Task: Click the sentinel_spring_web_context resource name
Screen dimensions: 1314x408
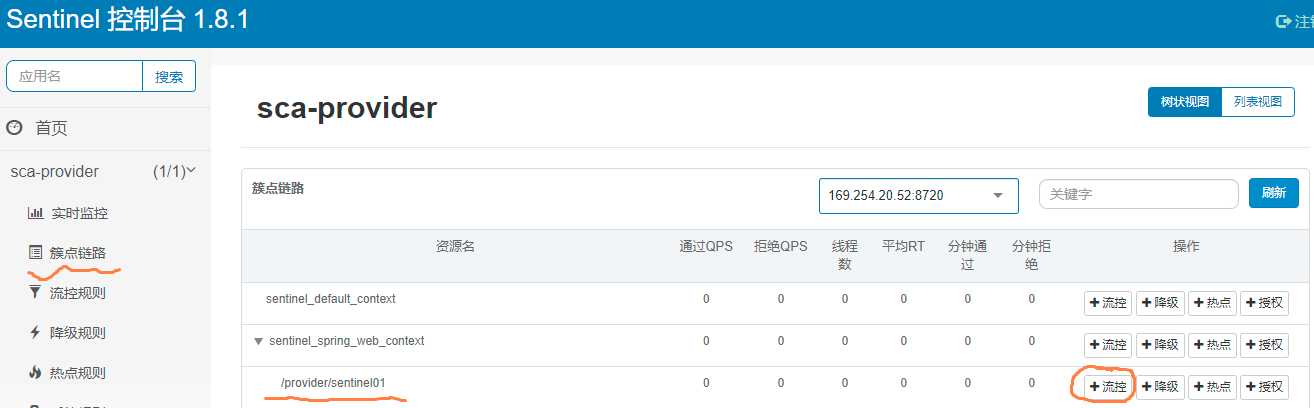Action: (347, 341)
